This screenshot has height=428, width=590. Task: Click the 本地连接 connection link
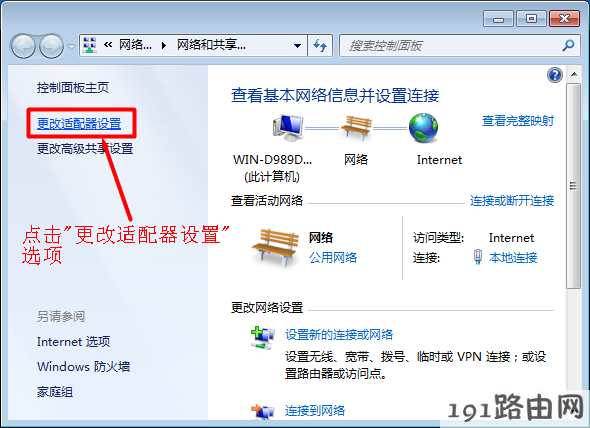[x=513, y=257]
